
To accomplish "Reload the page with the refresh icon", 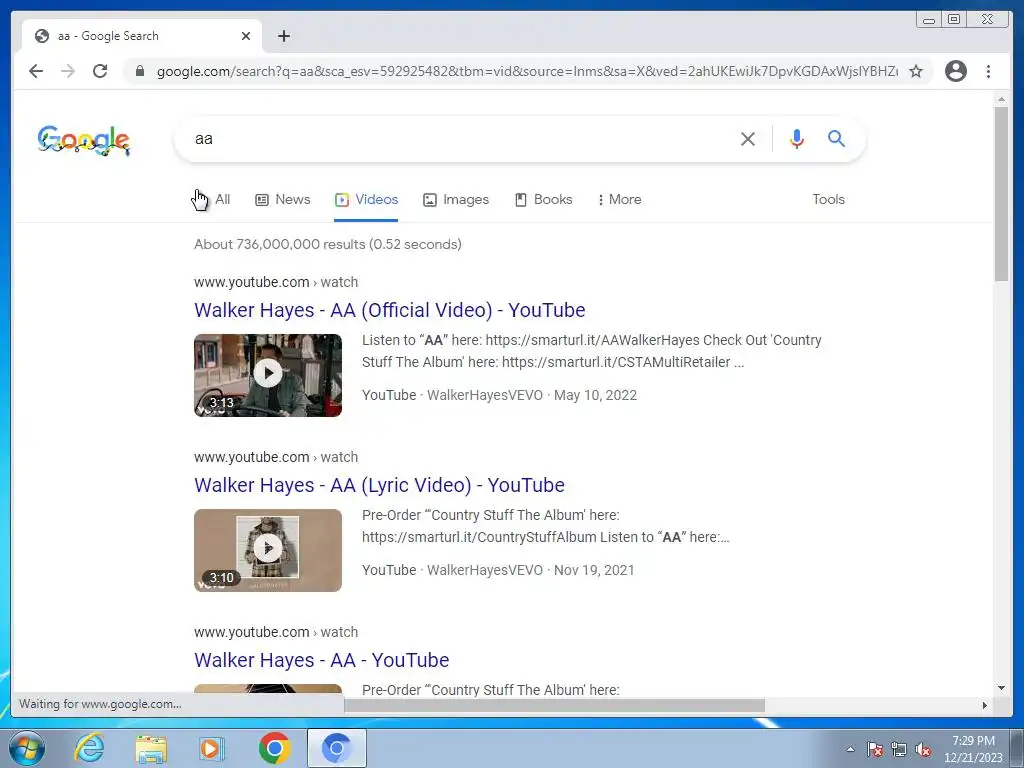I will 100,71.
